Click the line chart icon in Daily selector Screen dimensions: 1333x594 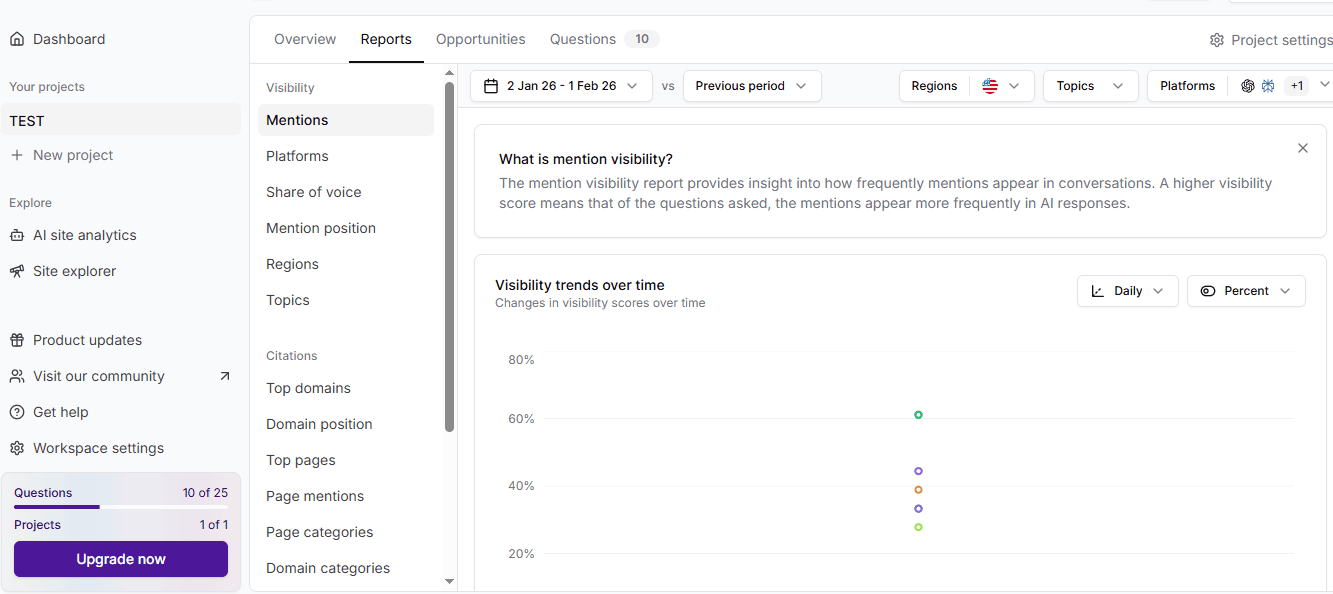point(1098,291)
